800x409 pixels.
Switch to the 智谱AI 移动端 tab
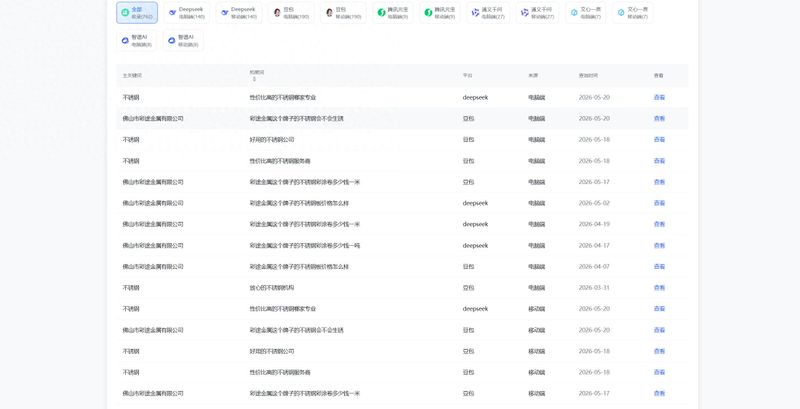click(x=184, y=41)
